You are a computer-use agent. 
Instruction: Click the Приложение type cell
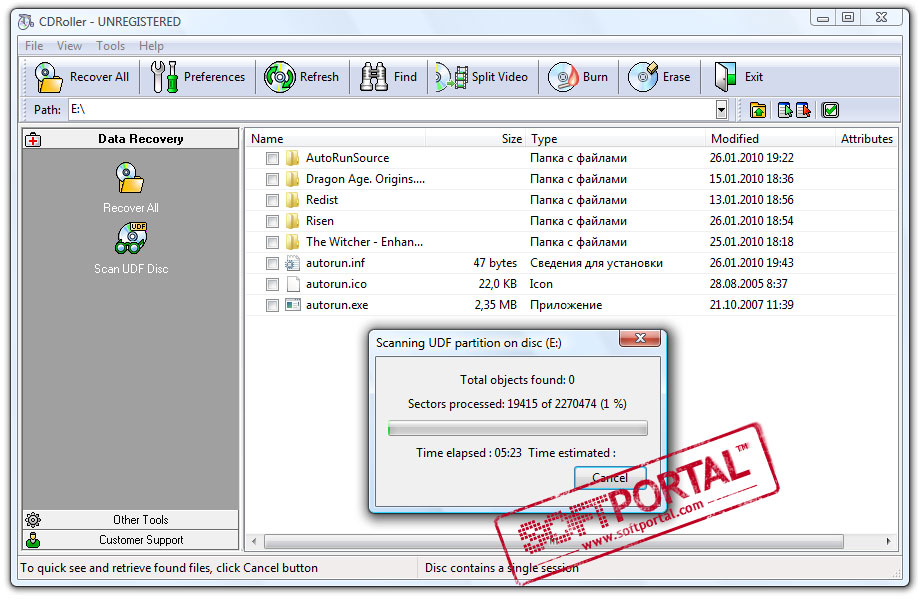pyautogui.click(x=566, y=305)
